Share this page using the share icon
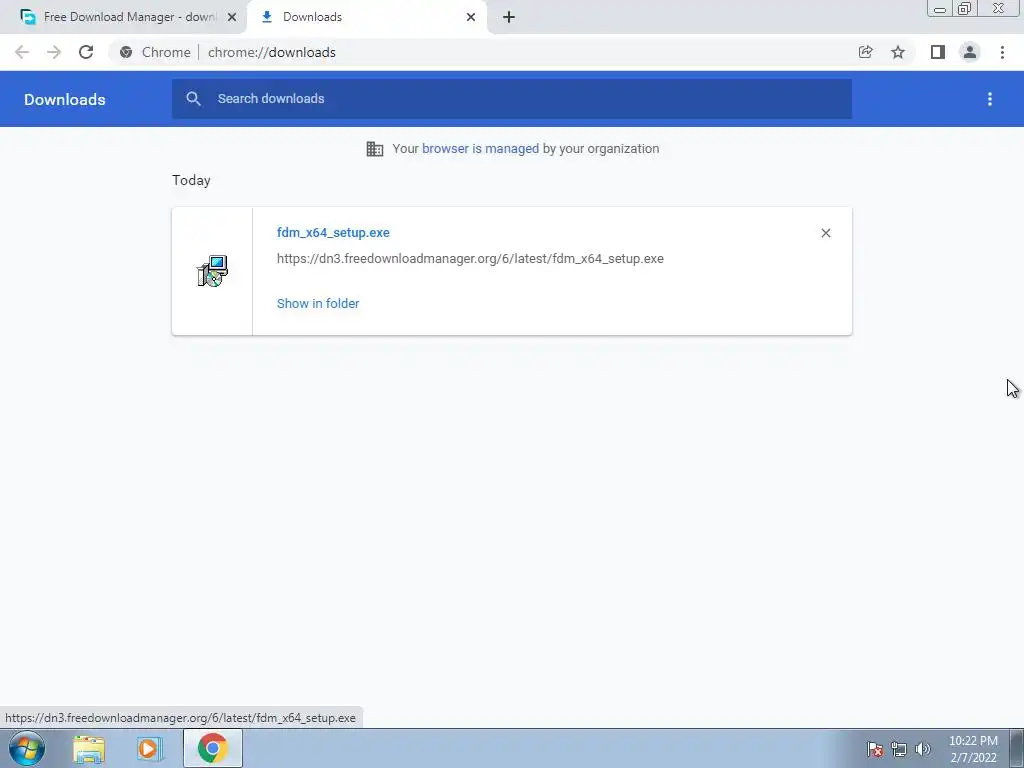1024x768 pixels. tap(865, 52)
